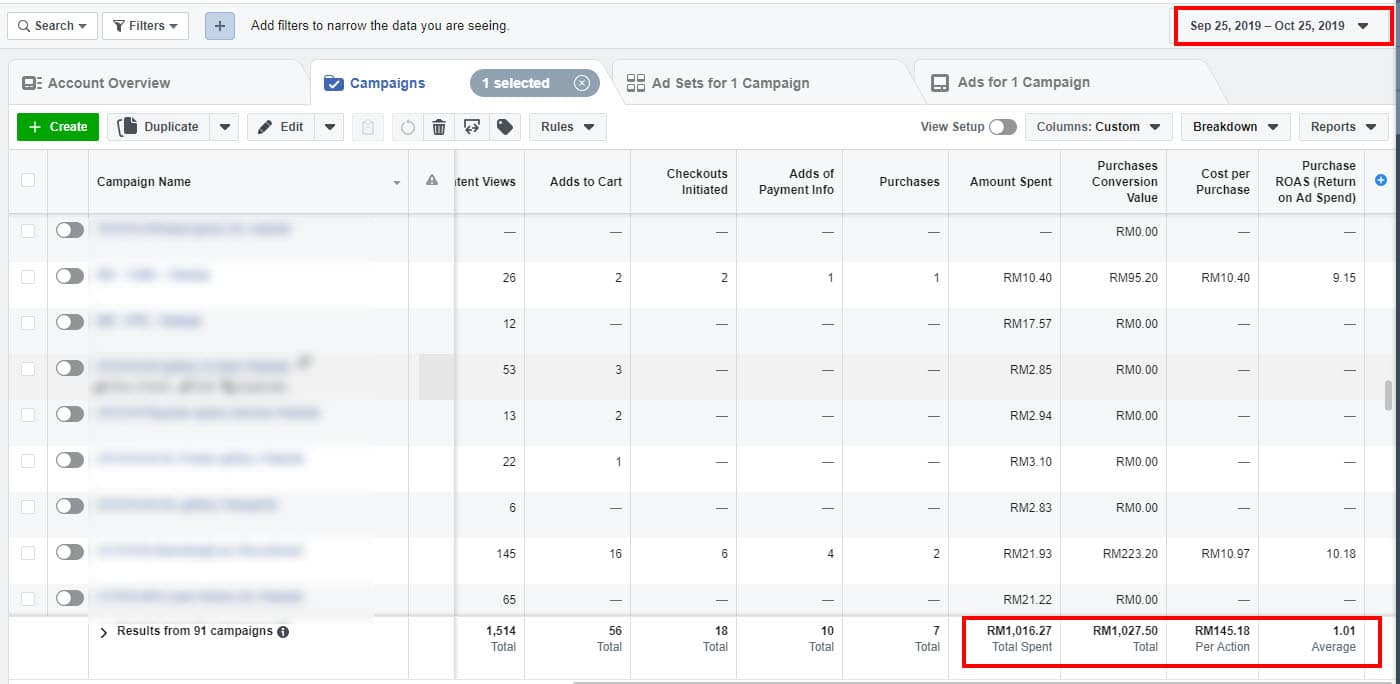This screenshot has height=684, width=1400.
Task: Toggle the View Setup switch
Action: pyautogui.click(x=1002, y=127)
